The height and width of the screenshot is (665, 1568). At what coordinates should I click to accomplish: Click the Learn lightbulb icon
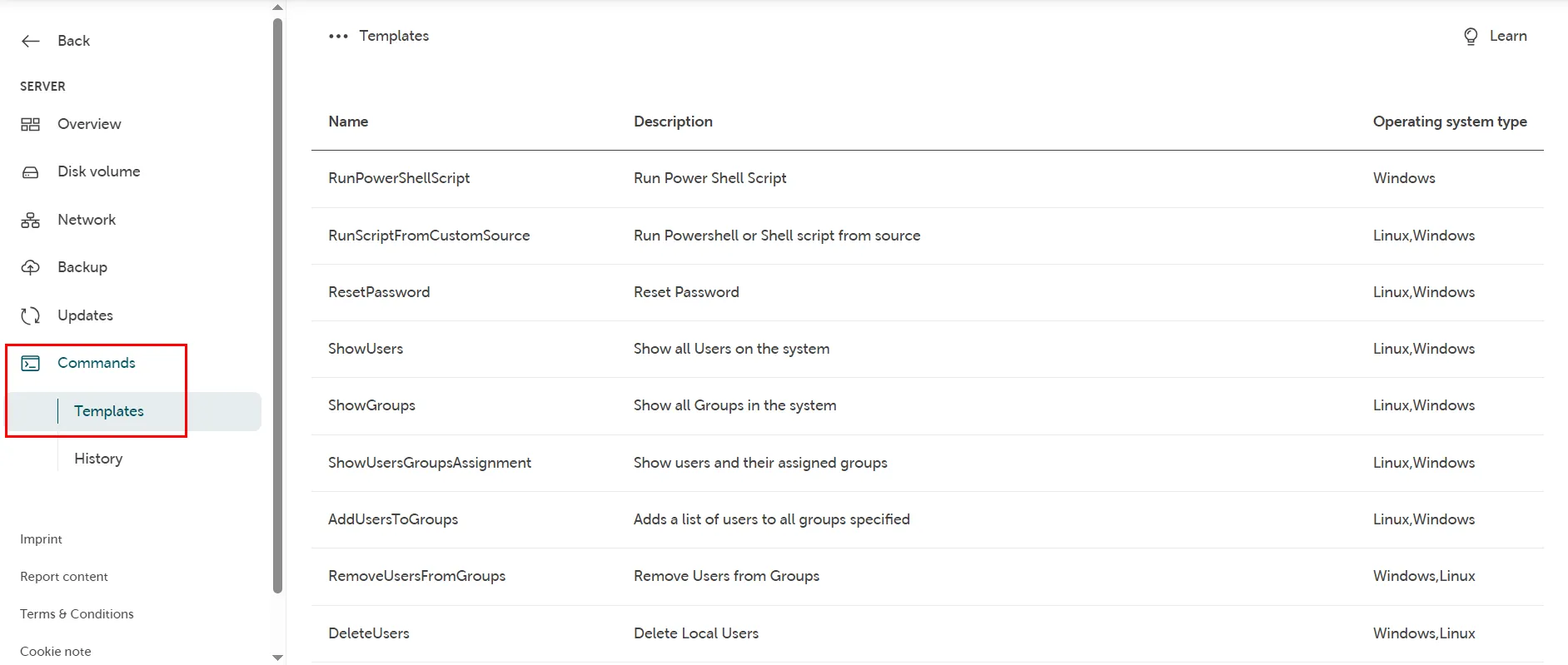point(1471,37)
